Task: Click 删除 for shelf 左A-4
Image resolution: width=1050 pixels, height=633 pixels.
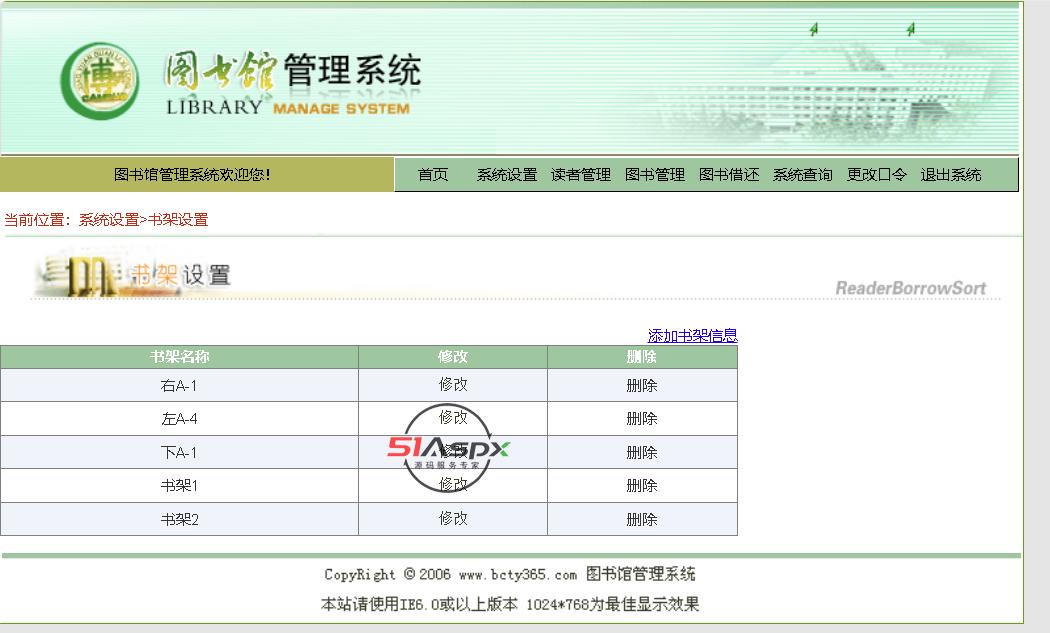Action: click(x=642, y=419)
